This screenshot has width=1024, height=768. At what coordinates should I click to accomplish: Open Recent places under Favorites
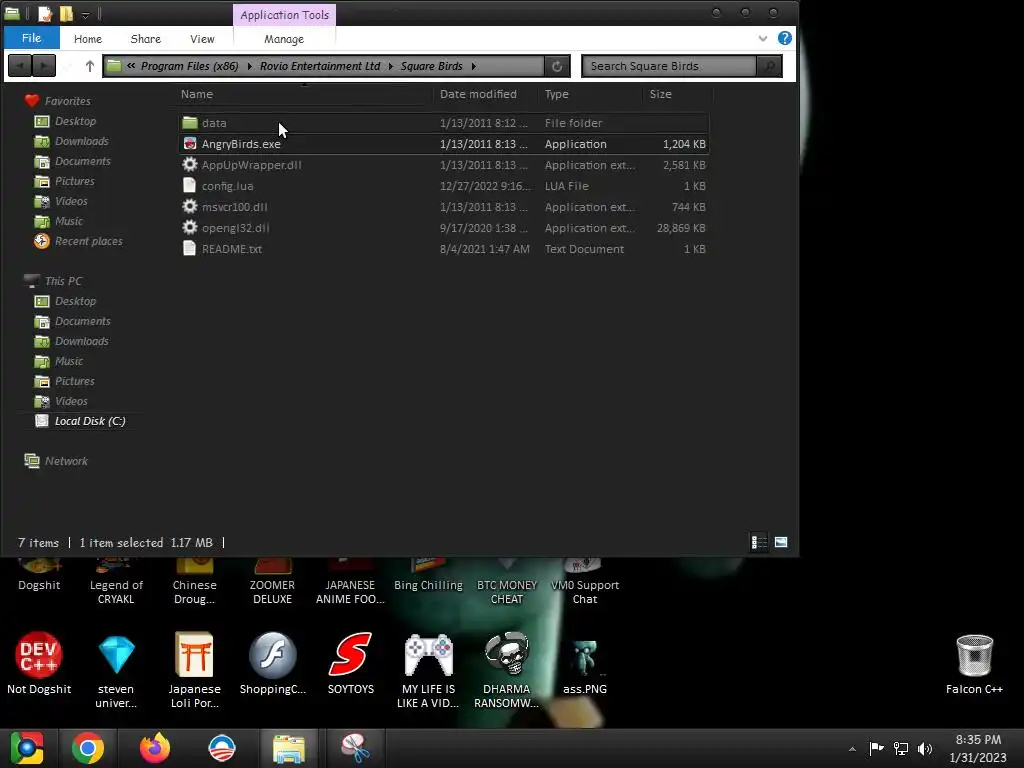pos(78,241)
